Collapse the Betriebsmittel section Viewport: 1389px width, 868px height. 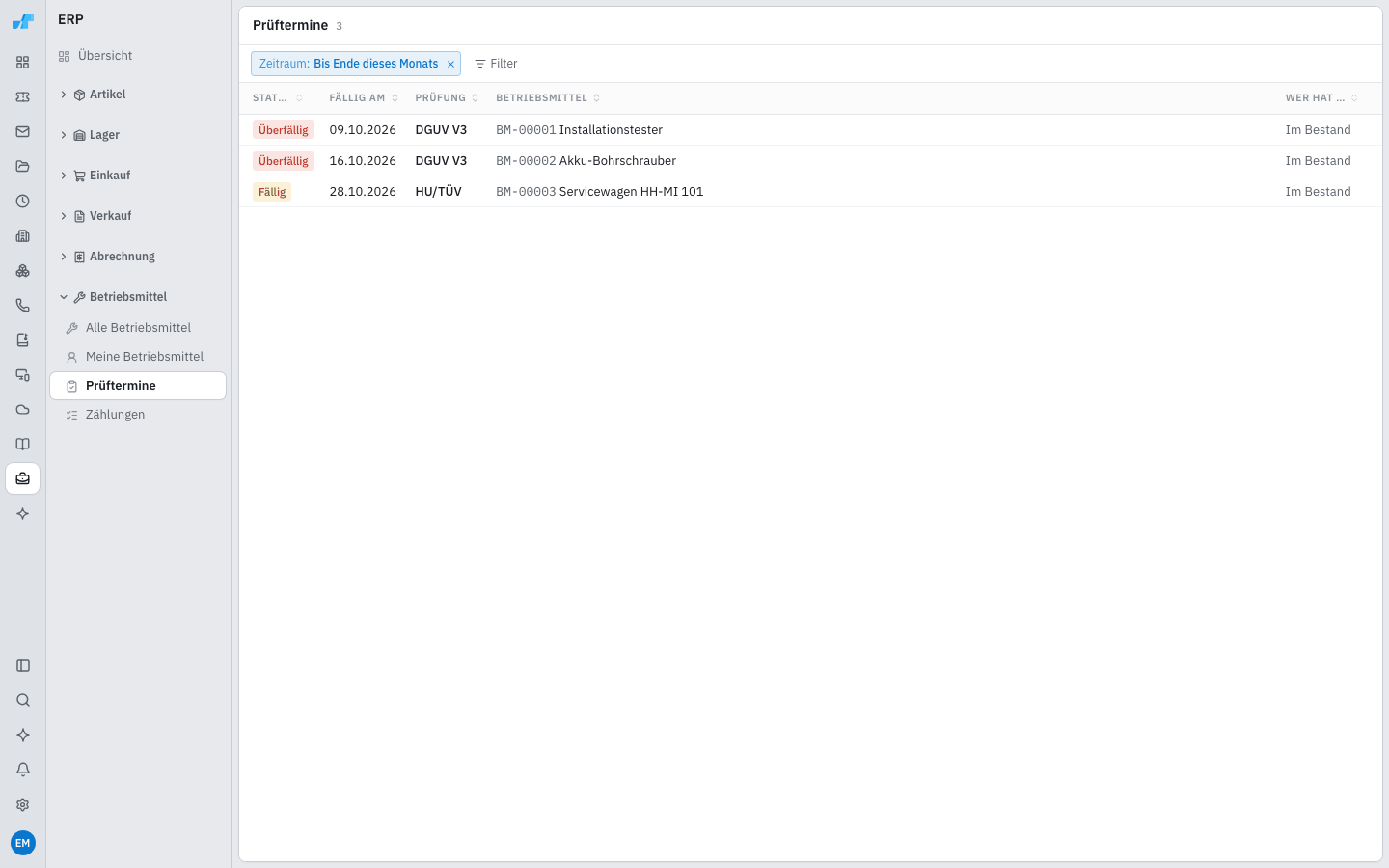tap(139, 297)
